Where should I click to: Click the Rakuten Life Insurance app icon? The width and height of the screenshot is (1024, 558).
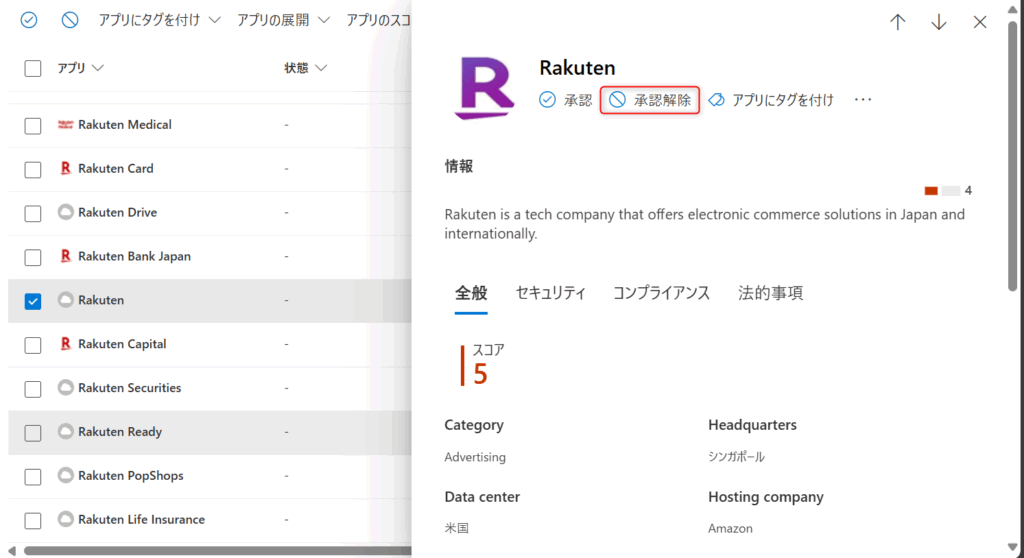(65, 519)
